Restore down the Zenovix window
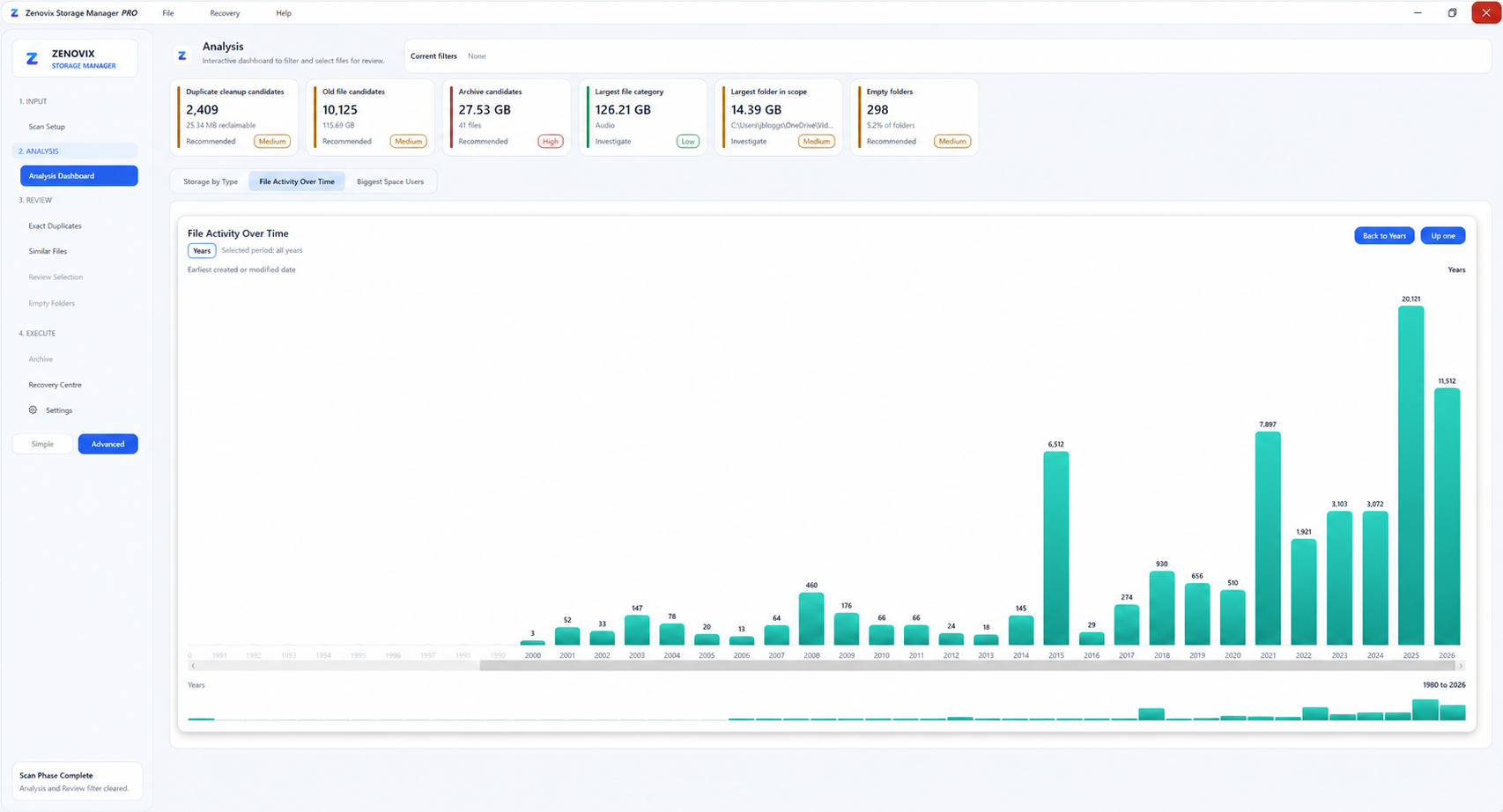Screen dimensions: 1503x812 tap(1452, 13)
